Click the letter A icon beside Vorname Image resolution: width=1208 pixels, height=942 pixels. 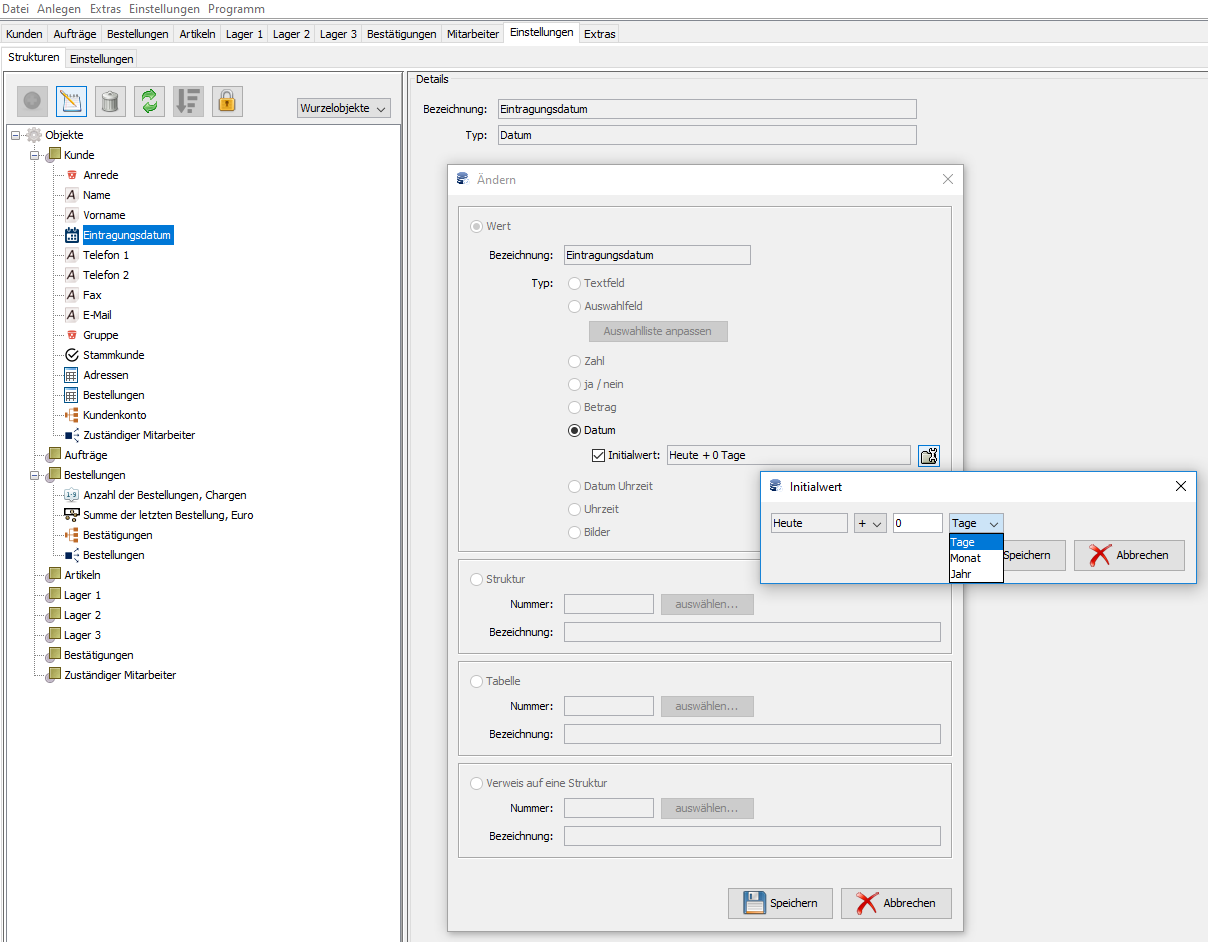click(x=72, y=215)
